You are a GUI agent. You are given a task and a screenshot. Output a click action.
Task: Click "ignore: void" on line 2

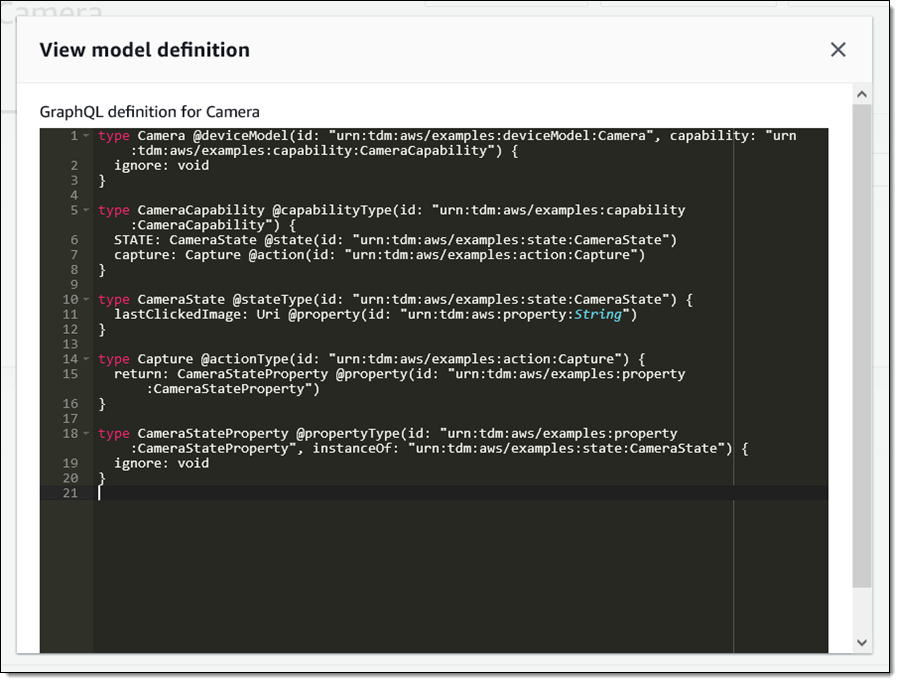[161, 165]
